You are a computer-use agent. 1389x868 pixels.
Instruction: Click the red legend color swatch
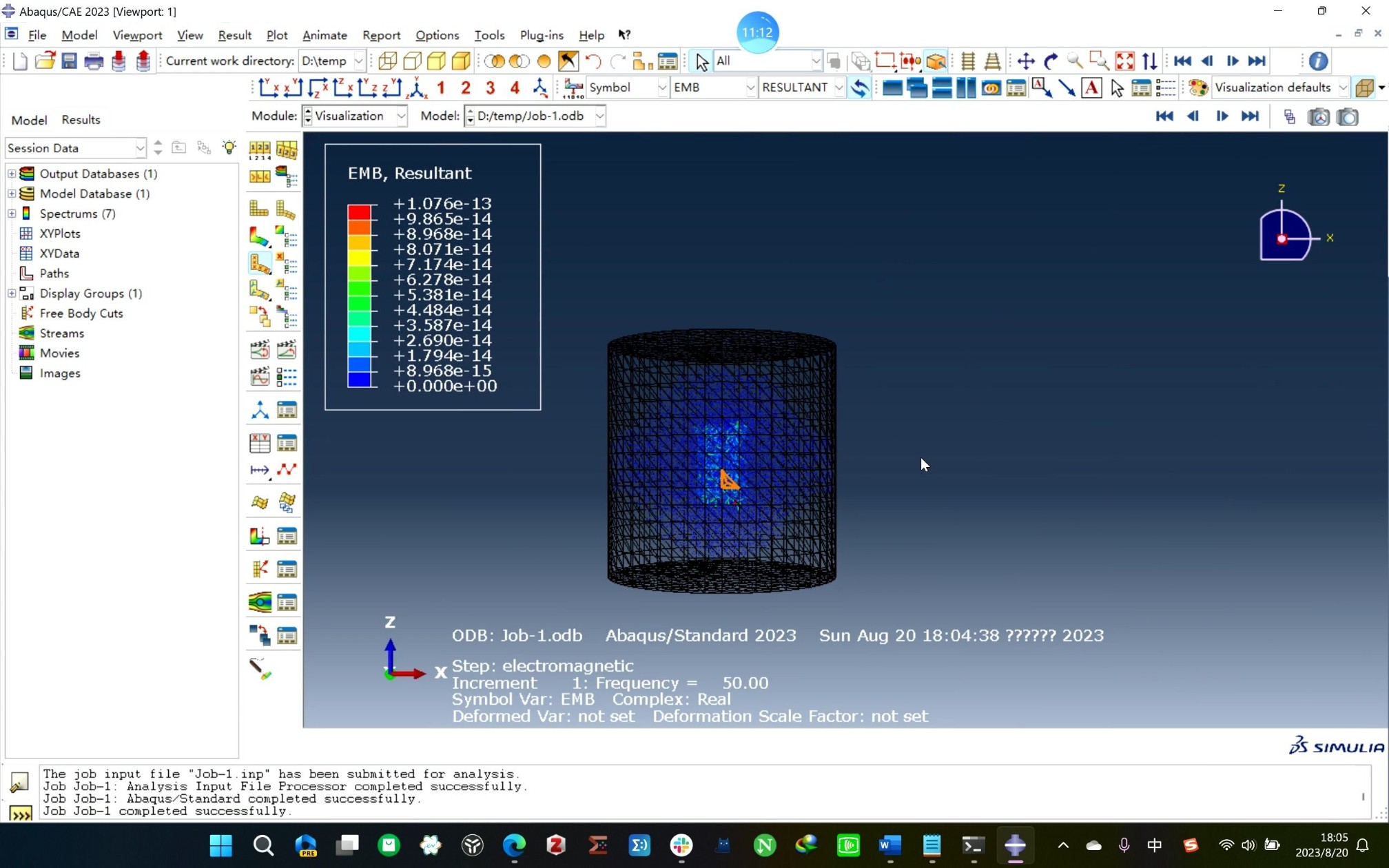(359, 211)
